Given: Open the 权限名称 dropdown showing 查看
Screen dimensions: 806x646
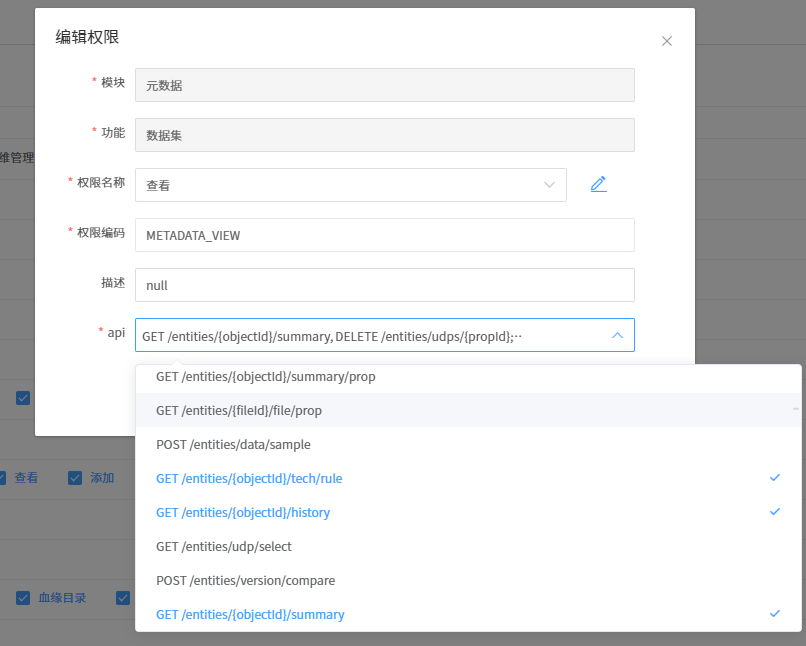Looking at the screenshot, I should (x=351, y=185).
